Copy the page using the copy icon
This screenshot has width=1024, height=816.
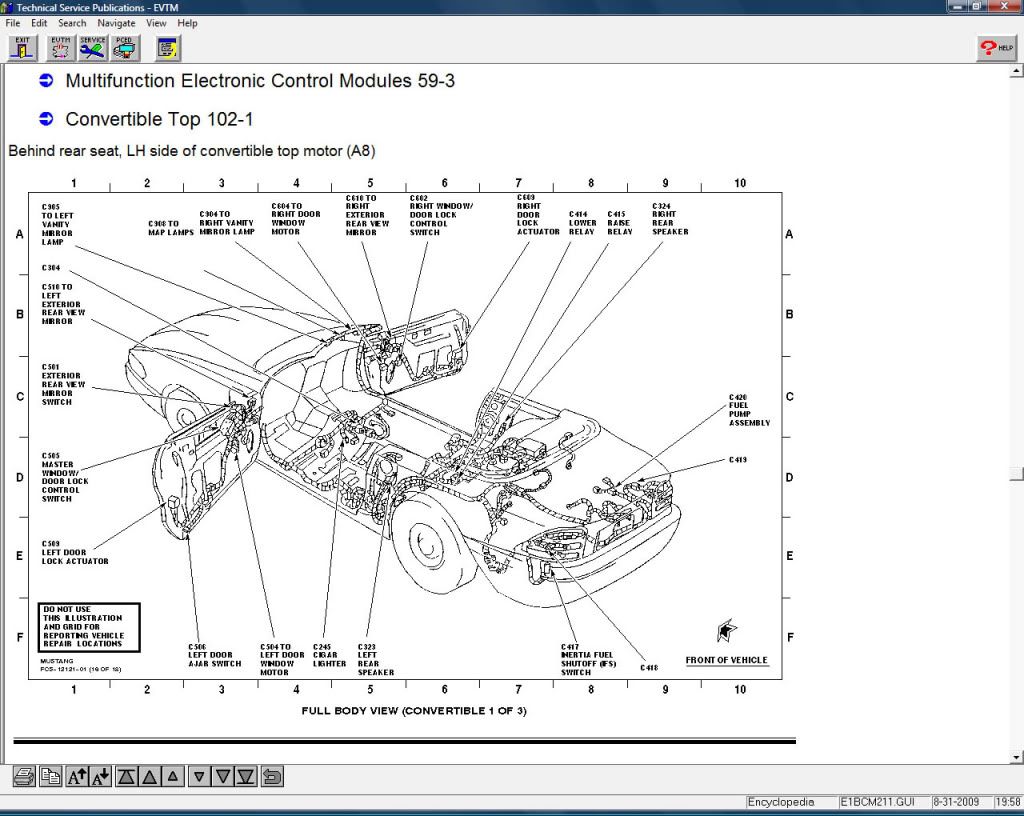pyautogui.click(x=52, y=776)
